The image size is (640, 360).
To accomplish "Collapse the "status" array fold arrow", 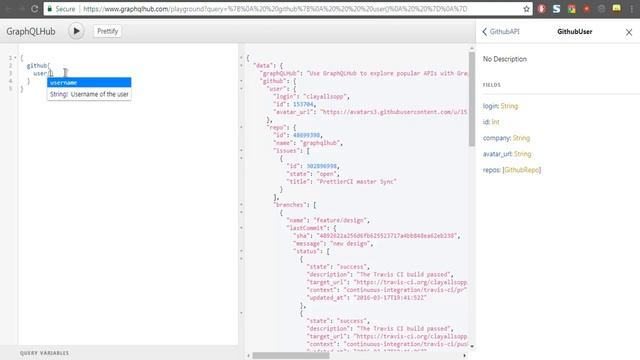I will click(241, 251).
